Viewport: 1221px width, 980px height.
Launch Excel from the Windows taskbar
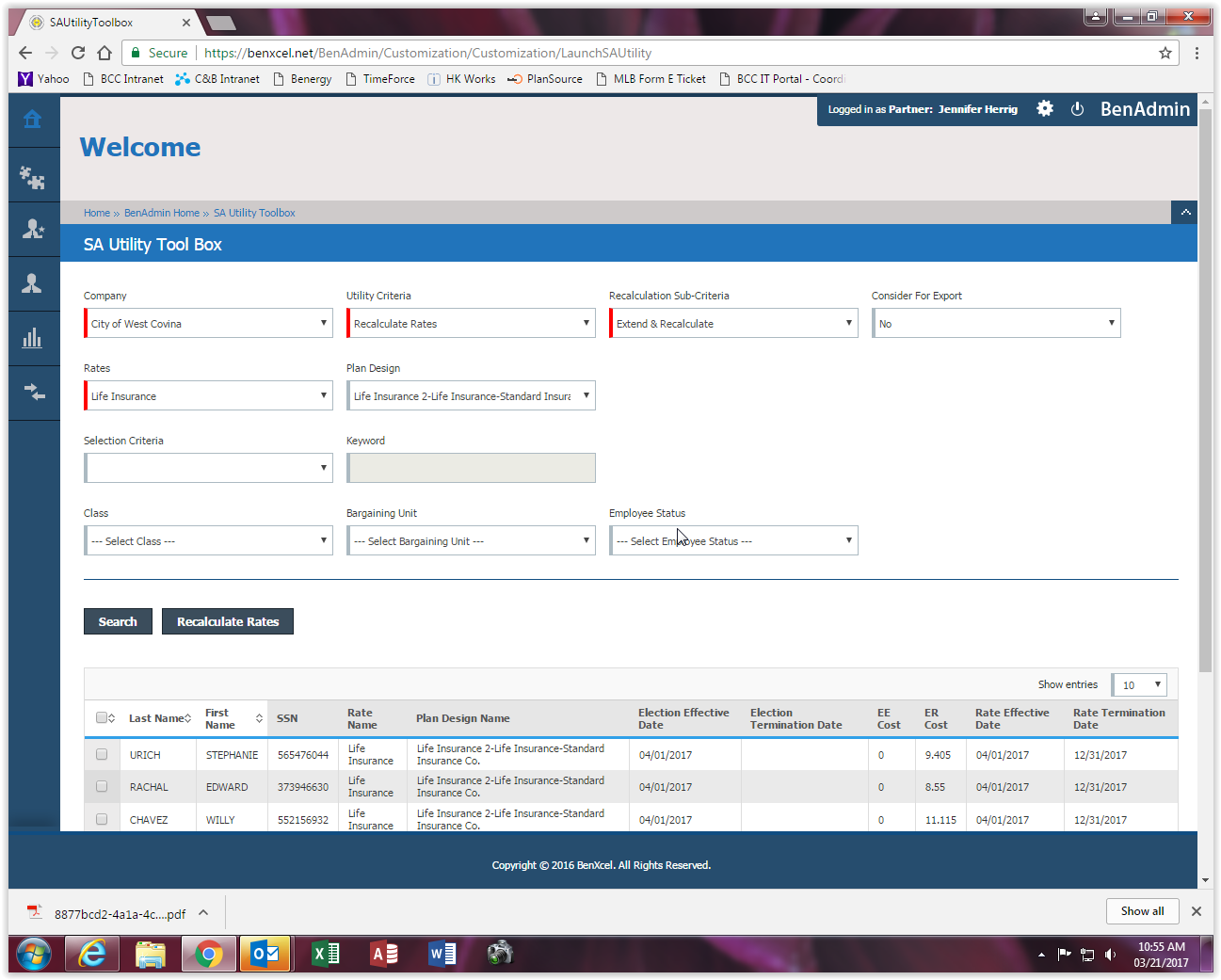click(x=326, y=954)
